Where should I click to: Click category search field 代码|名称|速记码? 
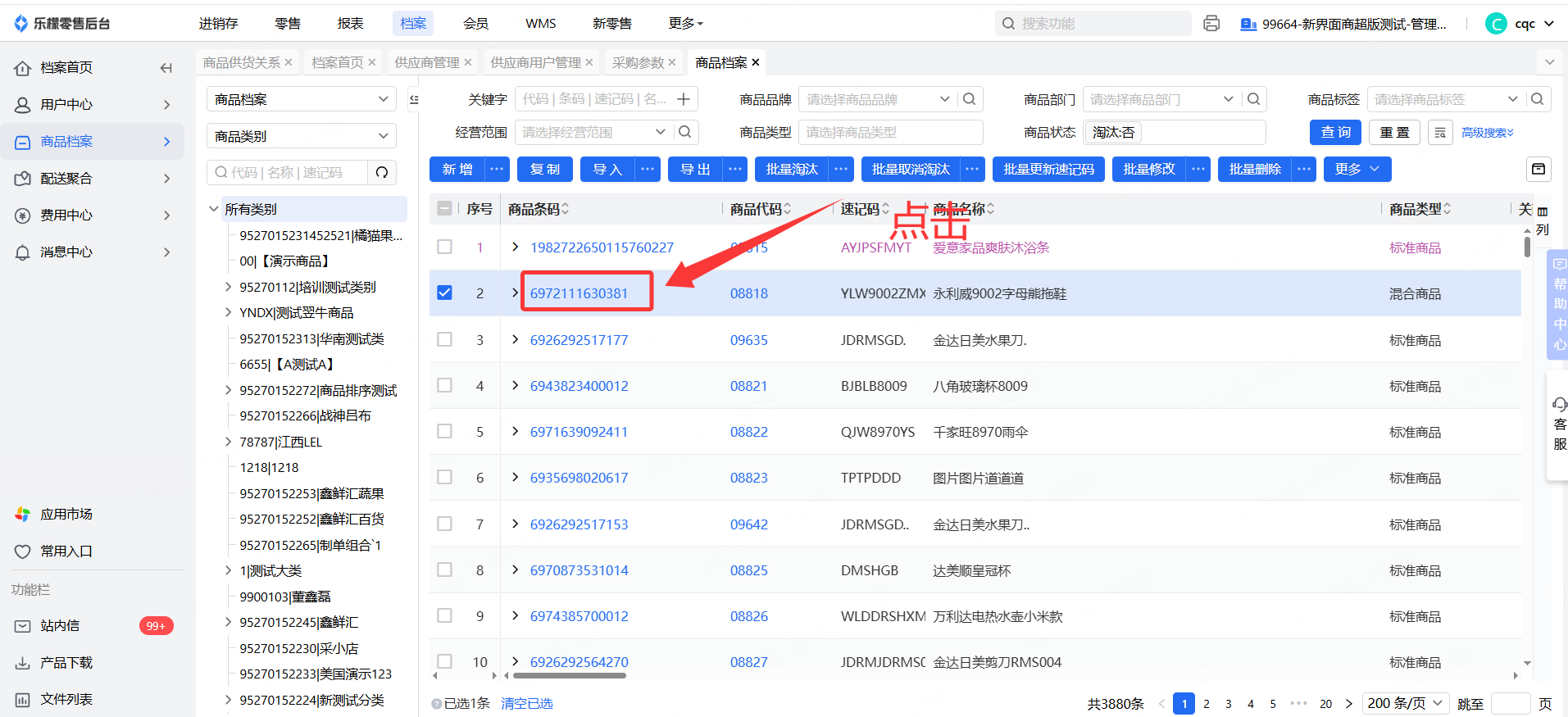[x=287, y=172]
